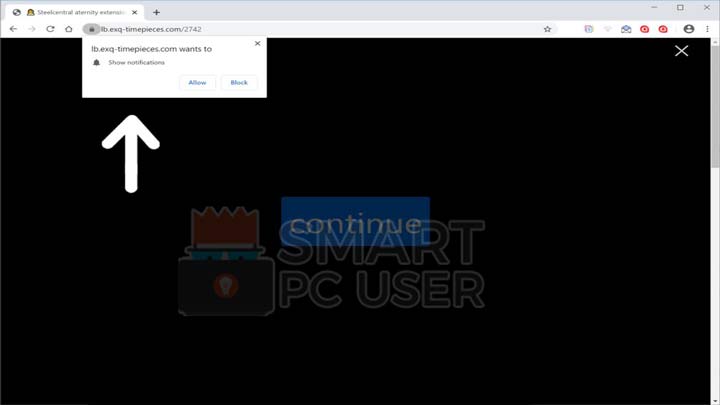
Task: Dismiss the notification permission popup
Action: click(258, 43)
